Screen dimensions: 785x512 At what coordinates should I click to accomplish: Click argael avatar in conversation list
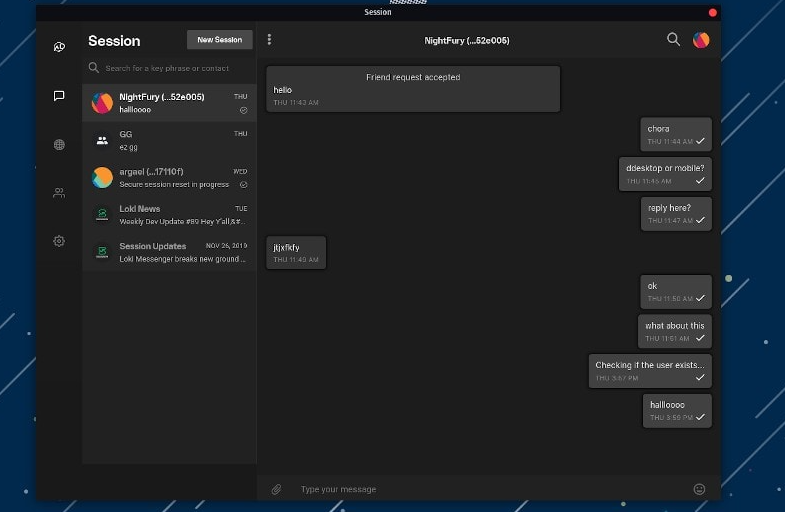coord(102,178)
